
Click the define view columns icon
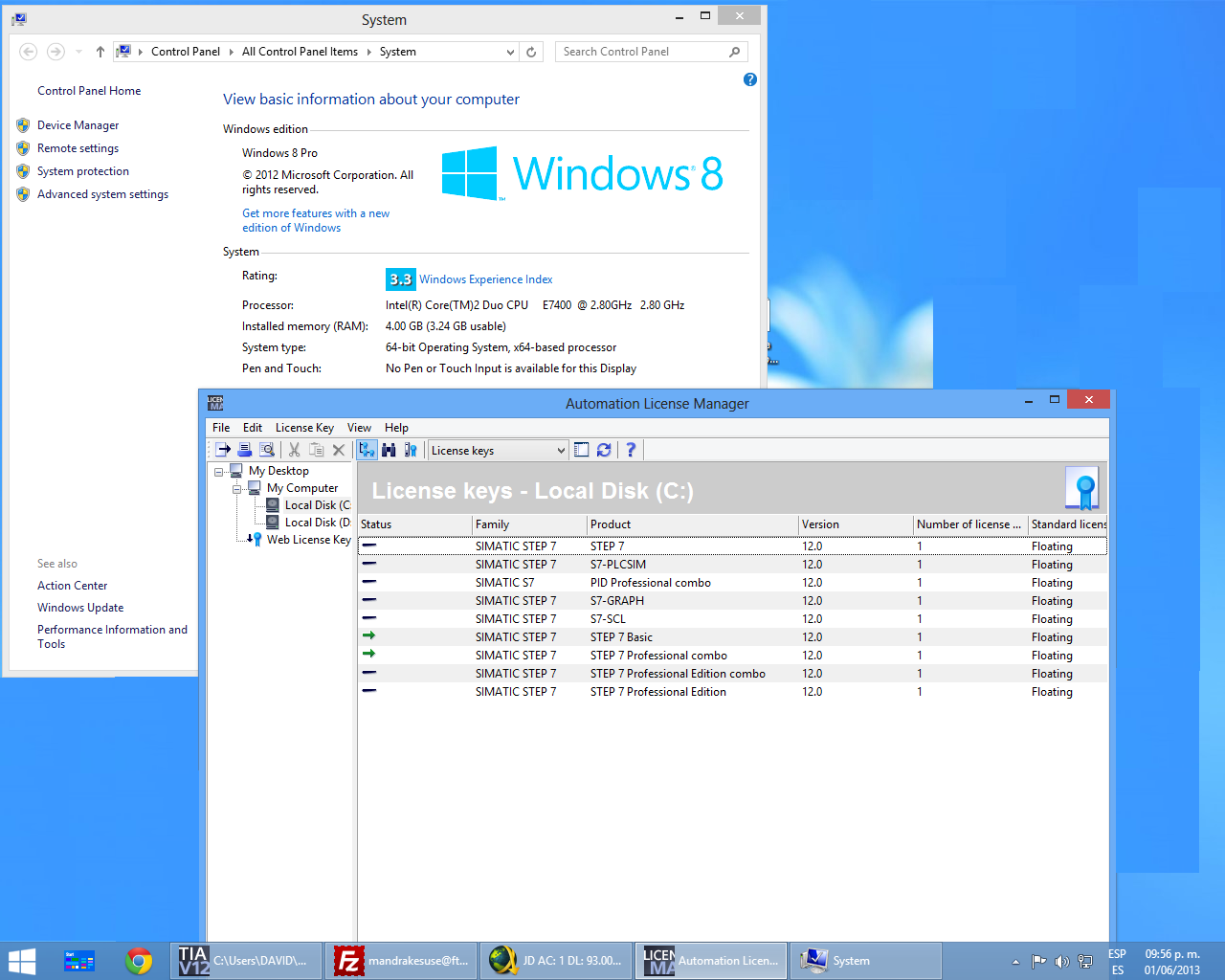pyautogui.click(x=582, y=450)
